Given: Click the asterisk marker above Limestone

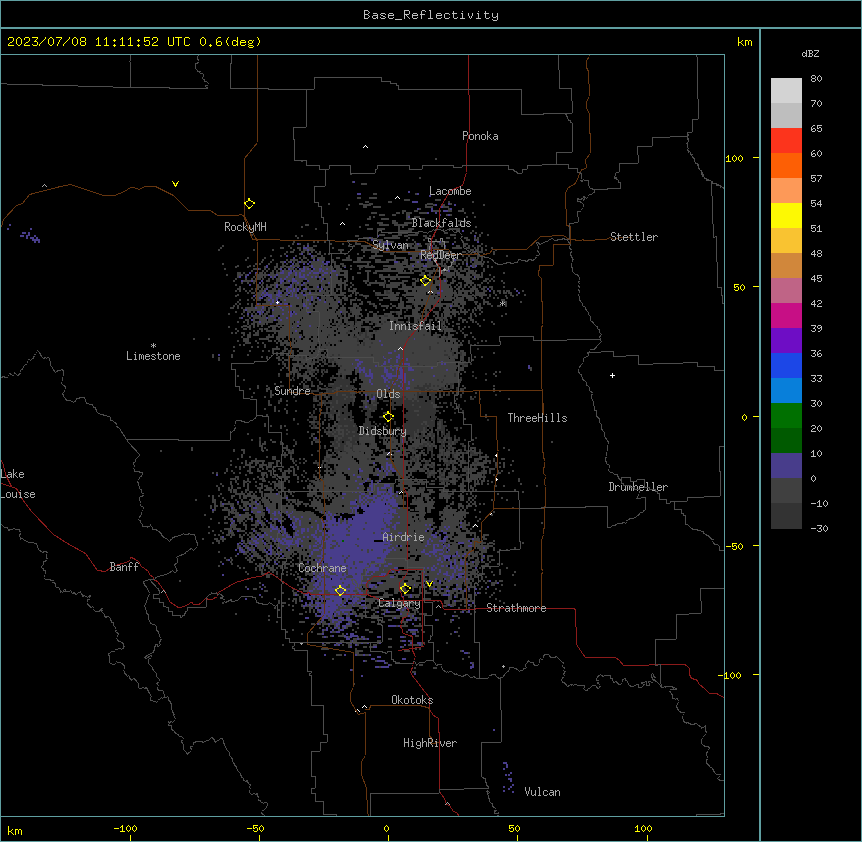Looking at the screenshot, I should coord(153,346).
